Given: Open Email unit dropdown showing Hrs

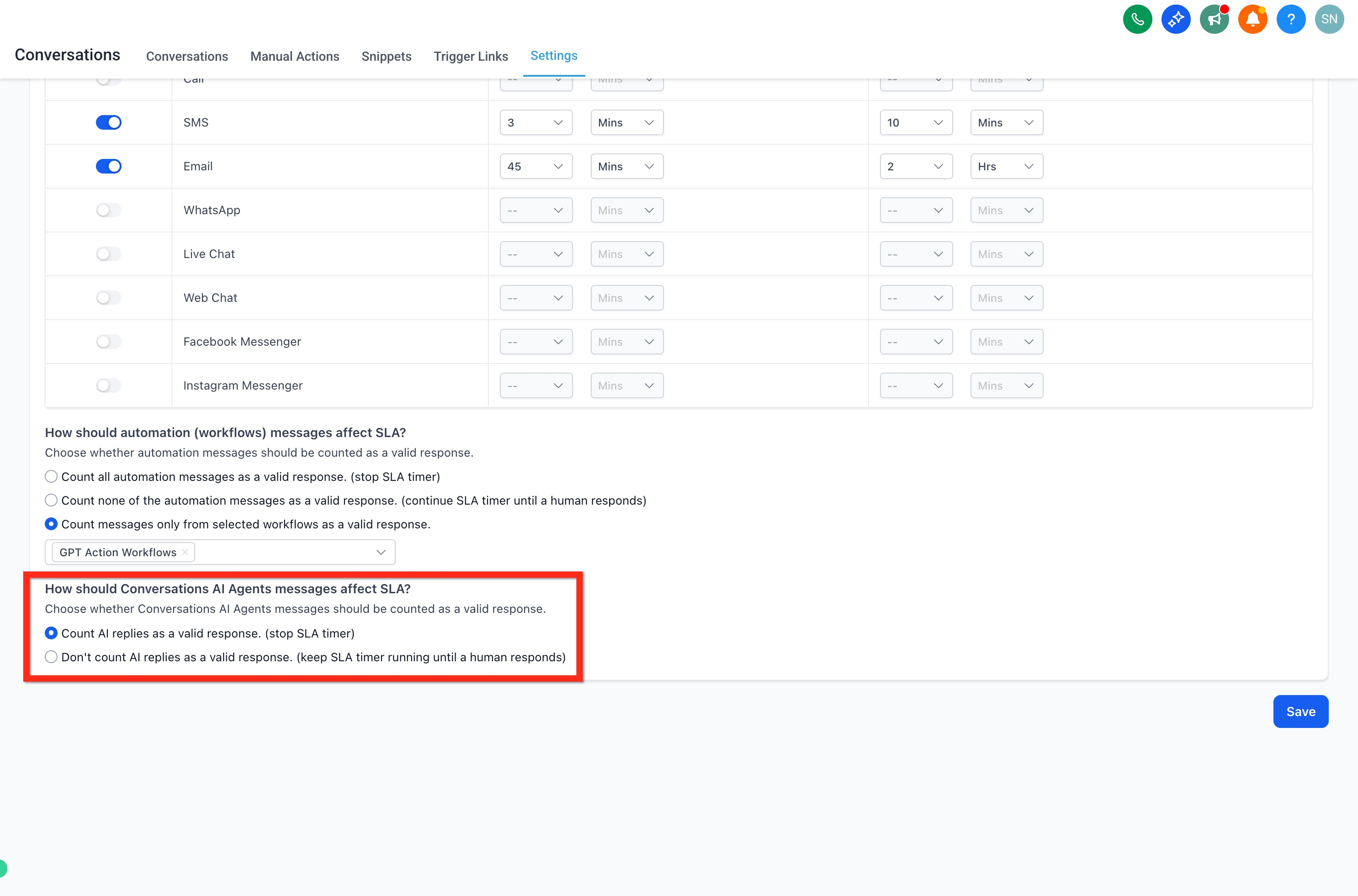Looking at the screenshot, I should (x=1006, y=166).
